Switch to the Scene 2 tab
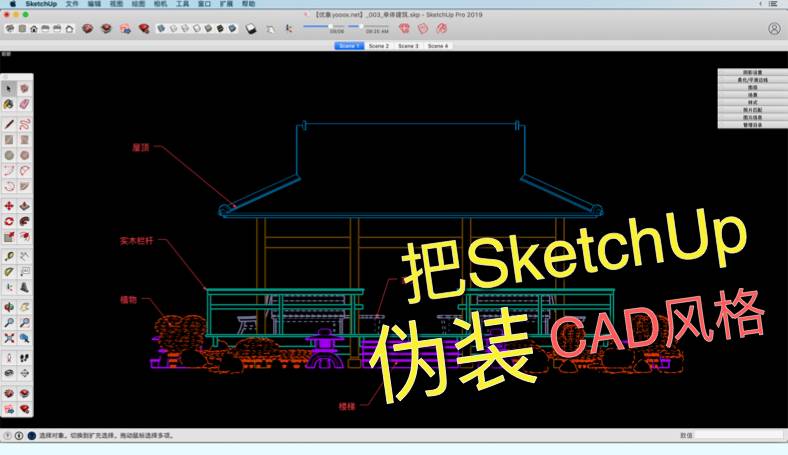Image resolution: width=788 pixels, height=455 pixels. [378, 46]
